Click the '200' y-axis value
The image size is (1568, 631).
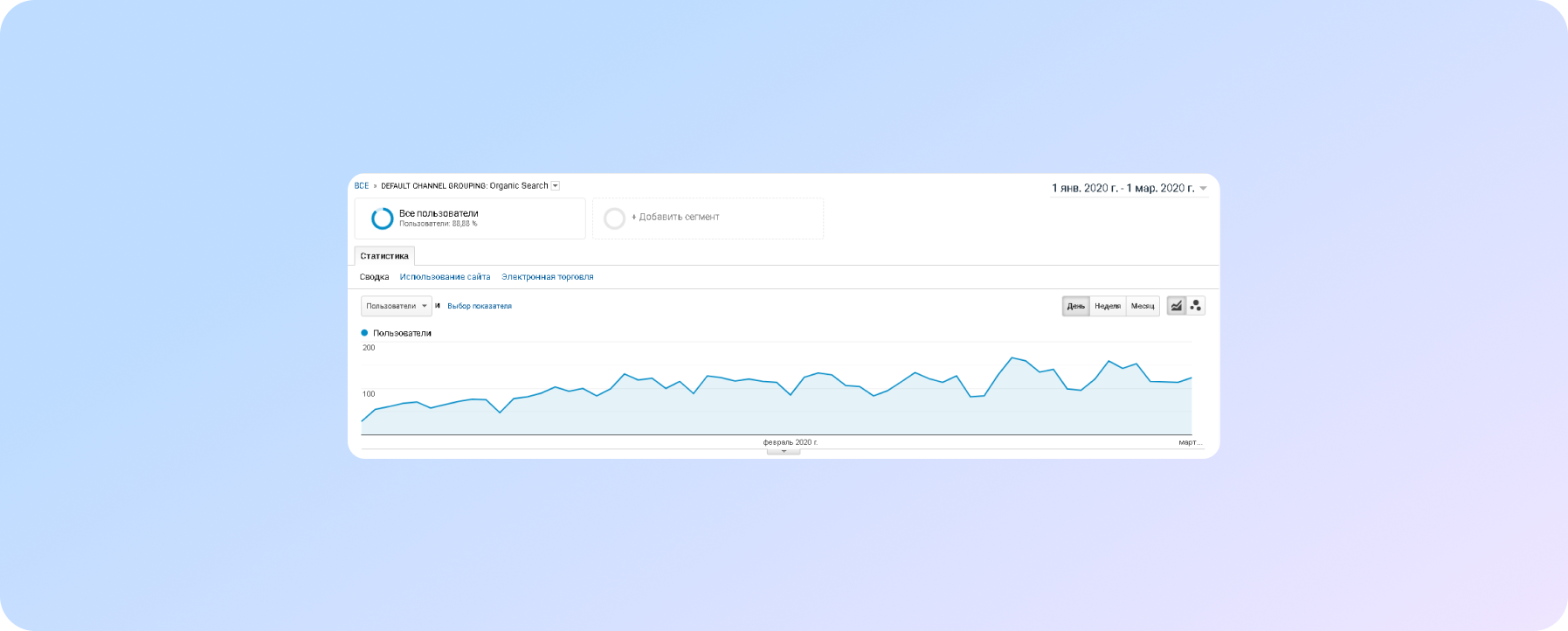click(369, 348)
